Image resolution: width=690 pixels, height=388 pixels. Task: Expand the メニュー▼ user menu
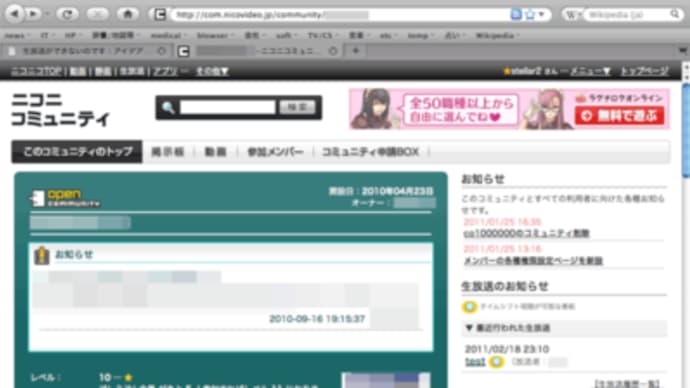(x=591, y=71)
